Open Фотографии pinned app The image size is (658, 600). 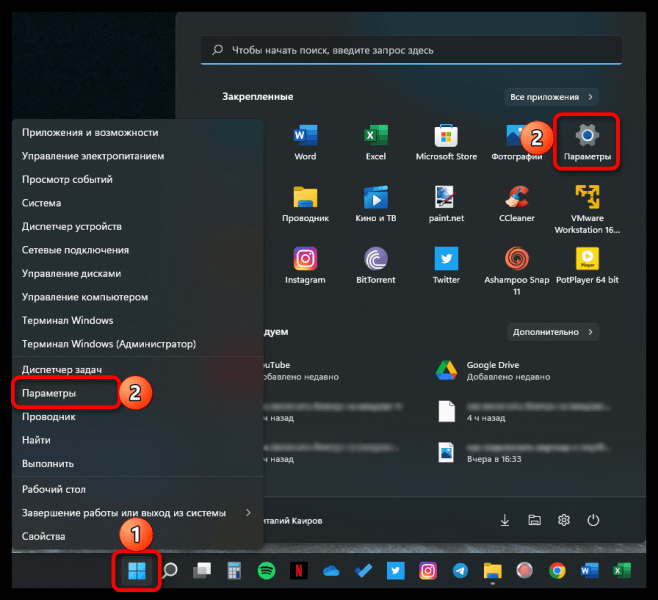(517, 142)
